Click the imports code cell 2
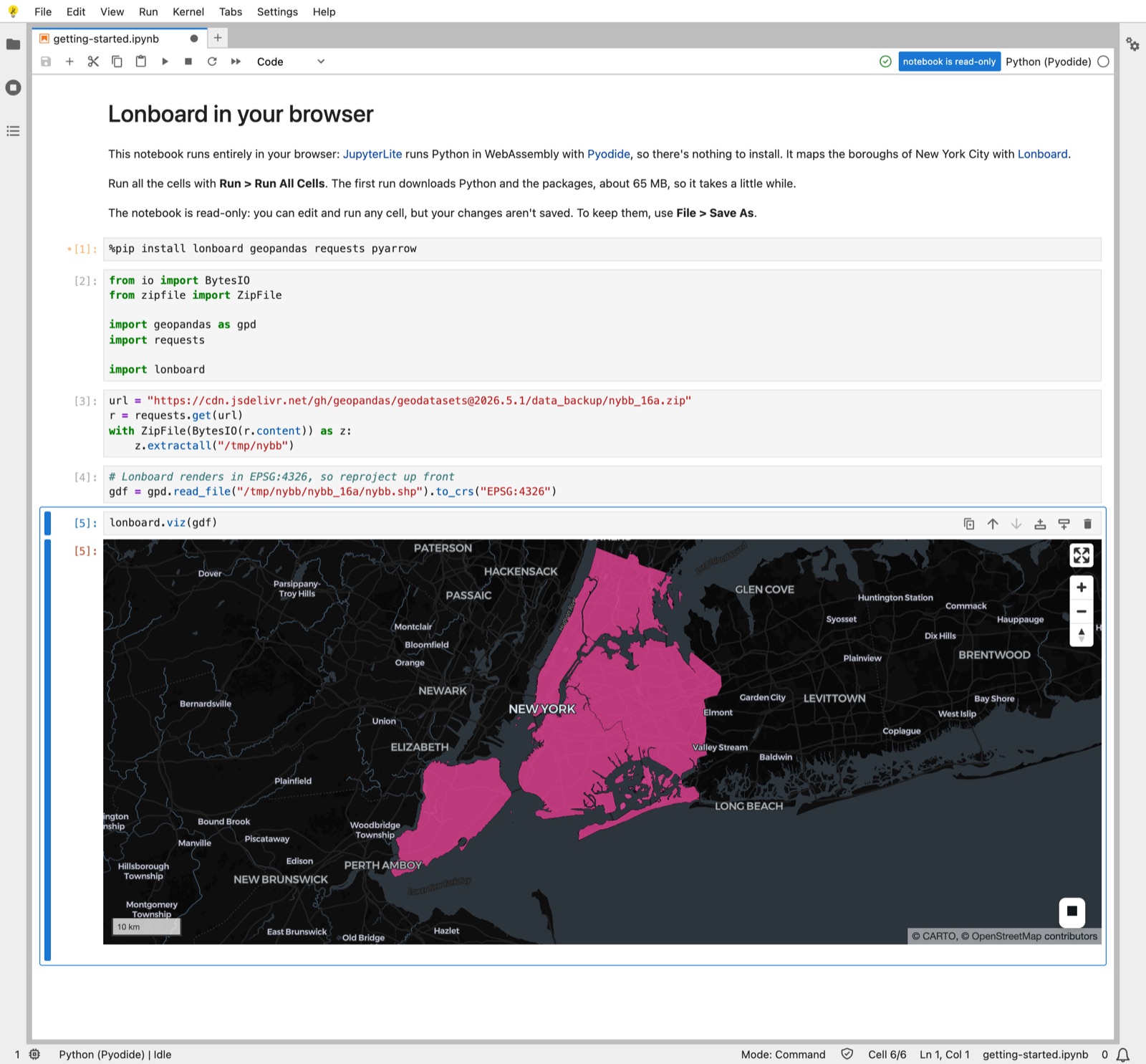The height and width of the screenshot is (1064, 1146). [602, 325]
